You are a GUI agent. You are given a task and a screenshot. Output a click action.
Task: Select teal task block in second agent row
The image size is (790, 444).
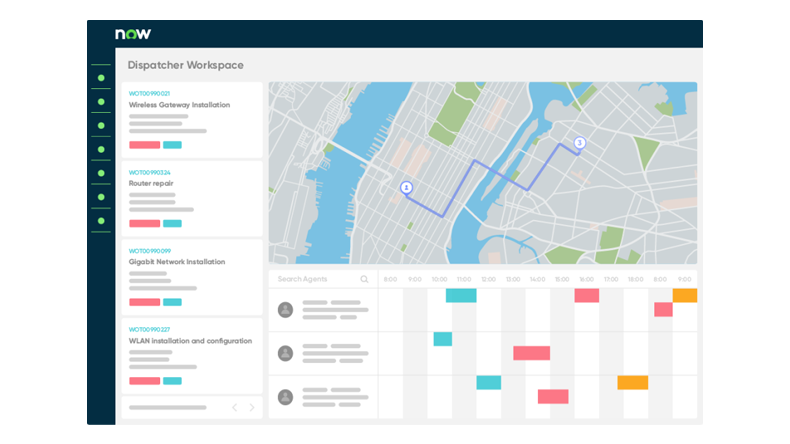coord(442,339)
